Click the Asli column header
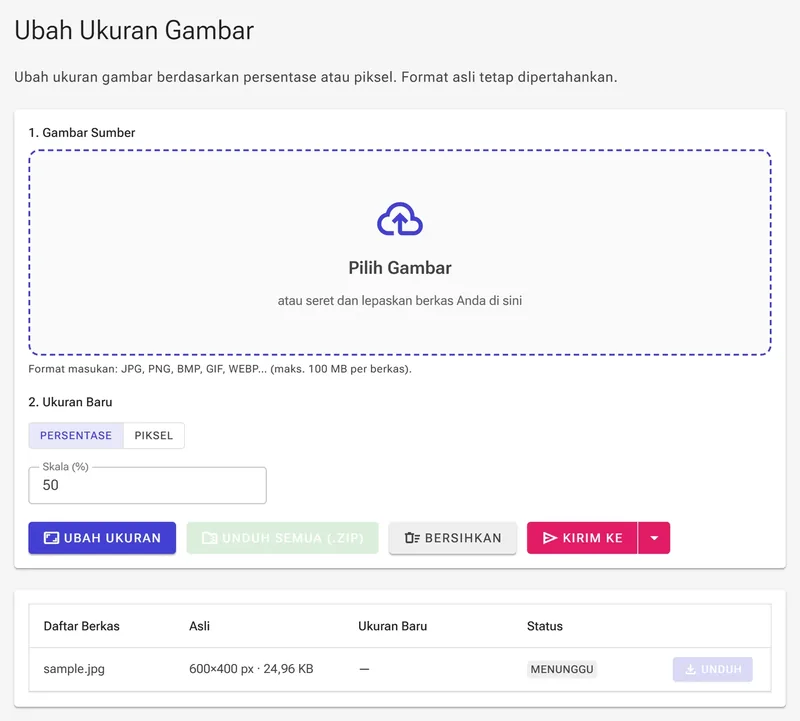 pyautogui.click(x=199, y=626)
